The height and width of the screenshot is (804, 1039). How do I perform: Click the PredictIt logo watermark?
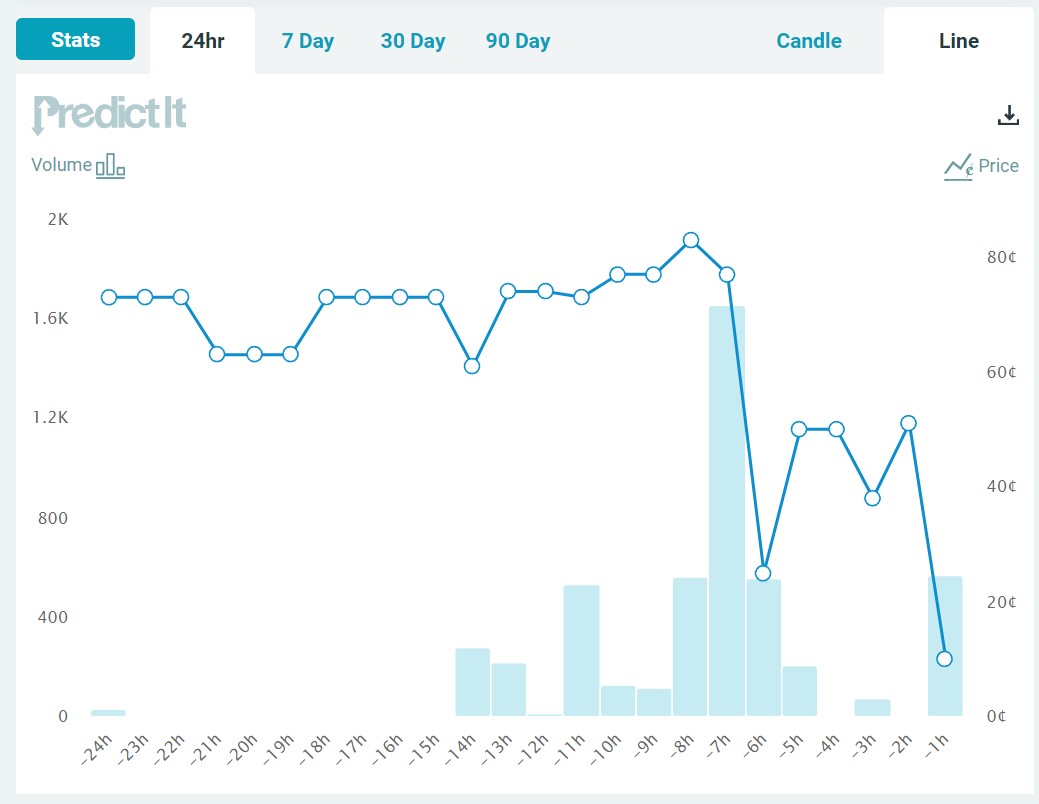109,115
